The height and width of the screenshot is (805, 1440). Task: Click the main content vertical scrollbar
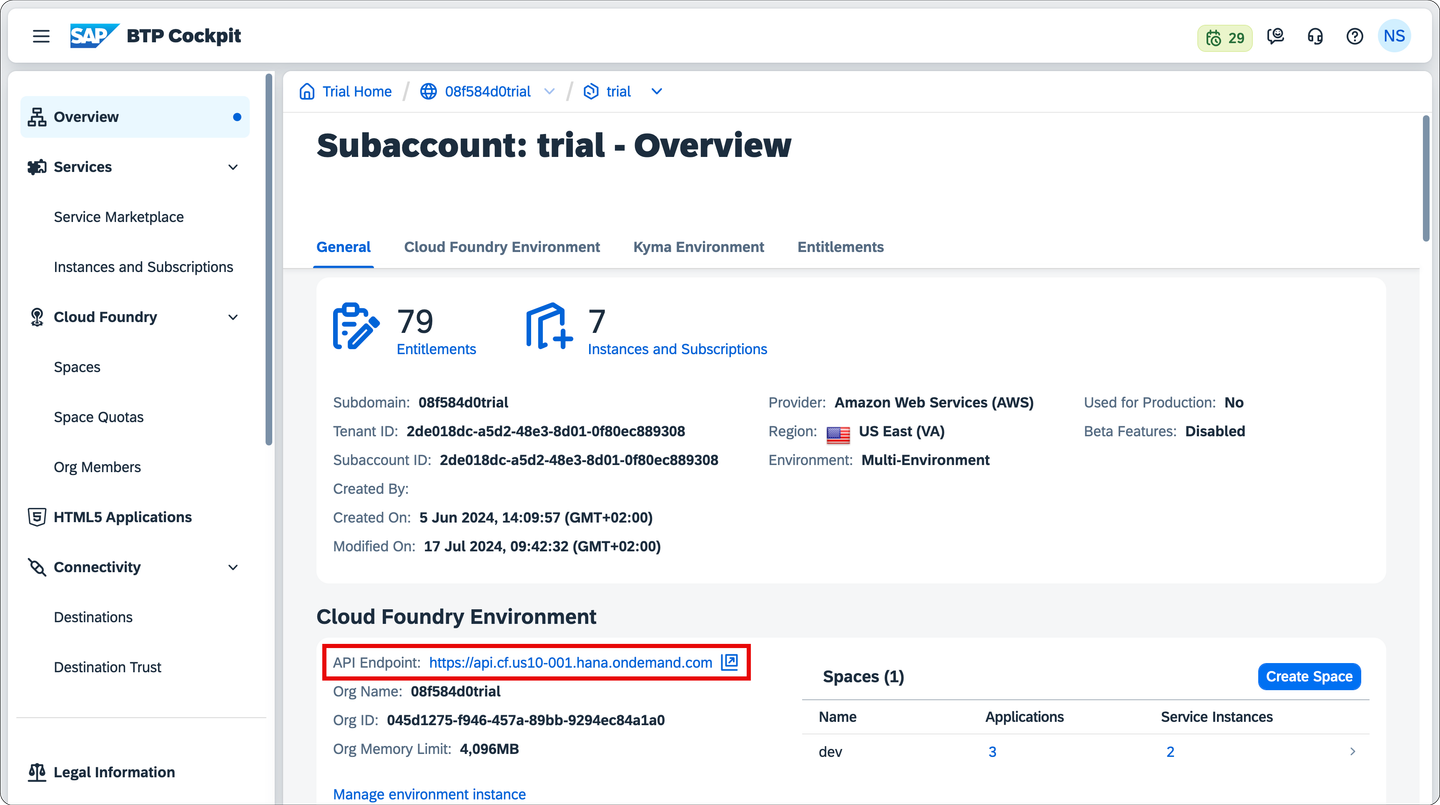[1426, 178]
